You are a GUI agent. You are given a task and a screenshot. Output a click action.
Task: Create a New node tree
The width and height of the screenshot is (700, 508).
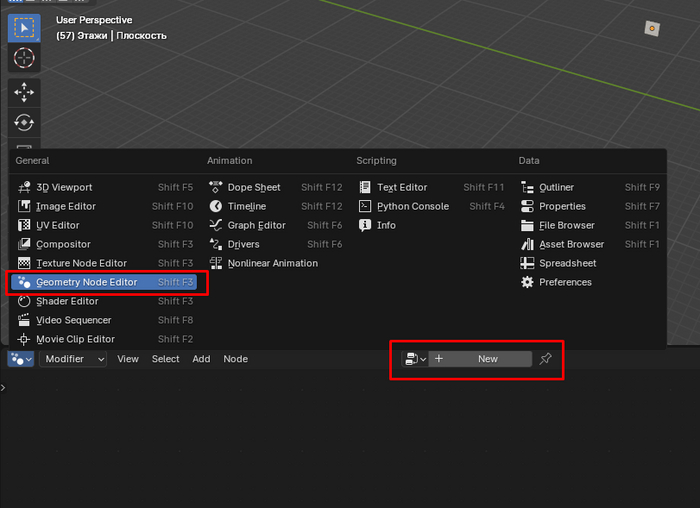pyautogui.click(x=481, y=359)
